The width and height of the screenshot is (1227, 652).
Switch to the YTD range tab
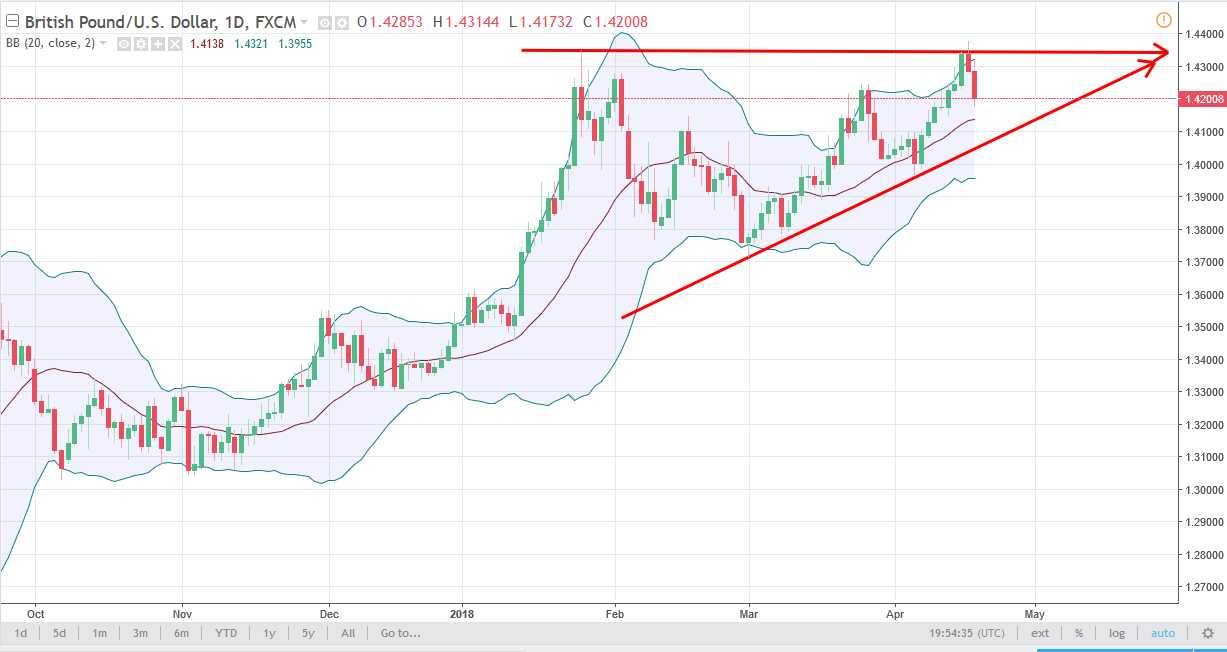225,633
